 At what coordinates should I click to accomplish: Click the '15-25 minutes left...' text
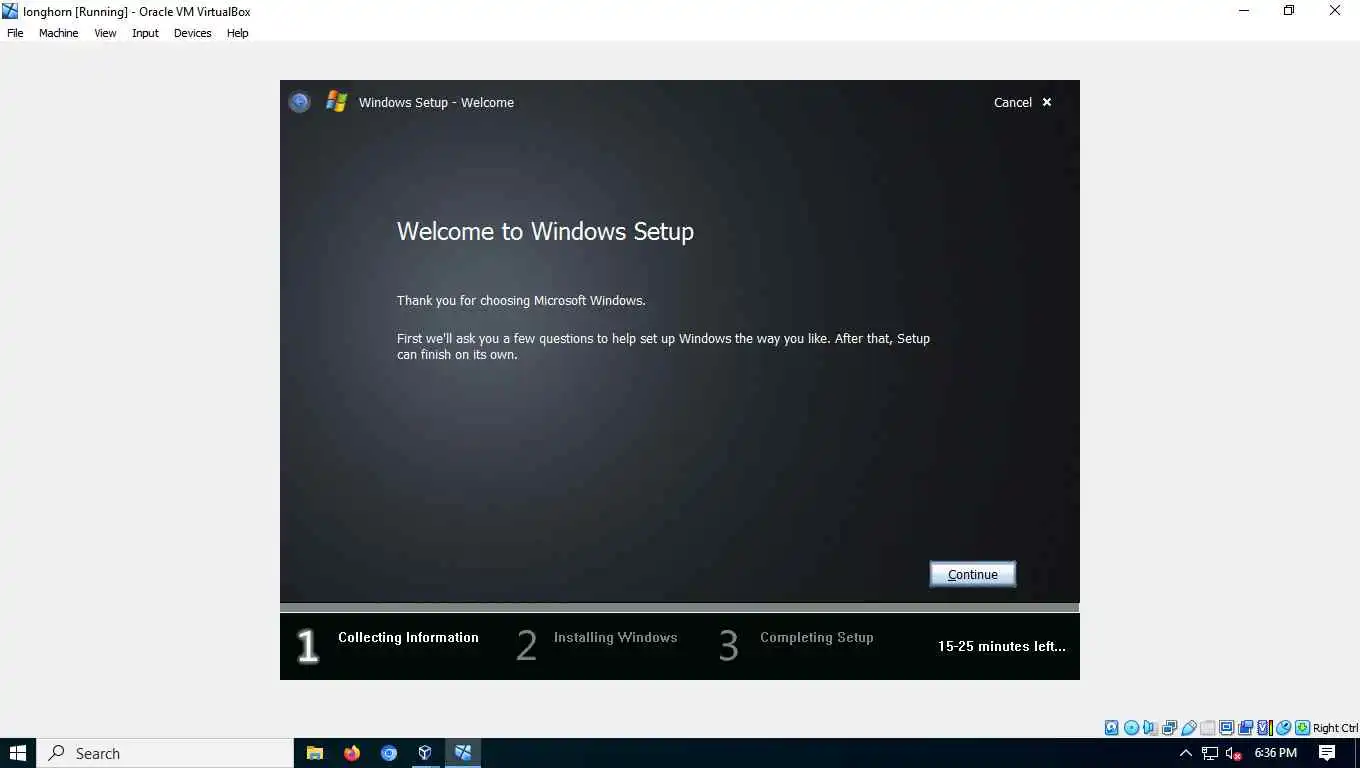pyautogui.click(x=1001, y=646)
